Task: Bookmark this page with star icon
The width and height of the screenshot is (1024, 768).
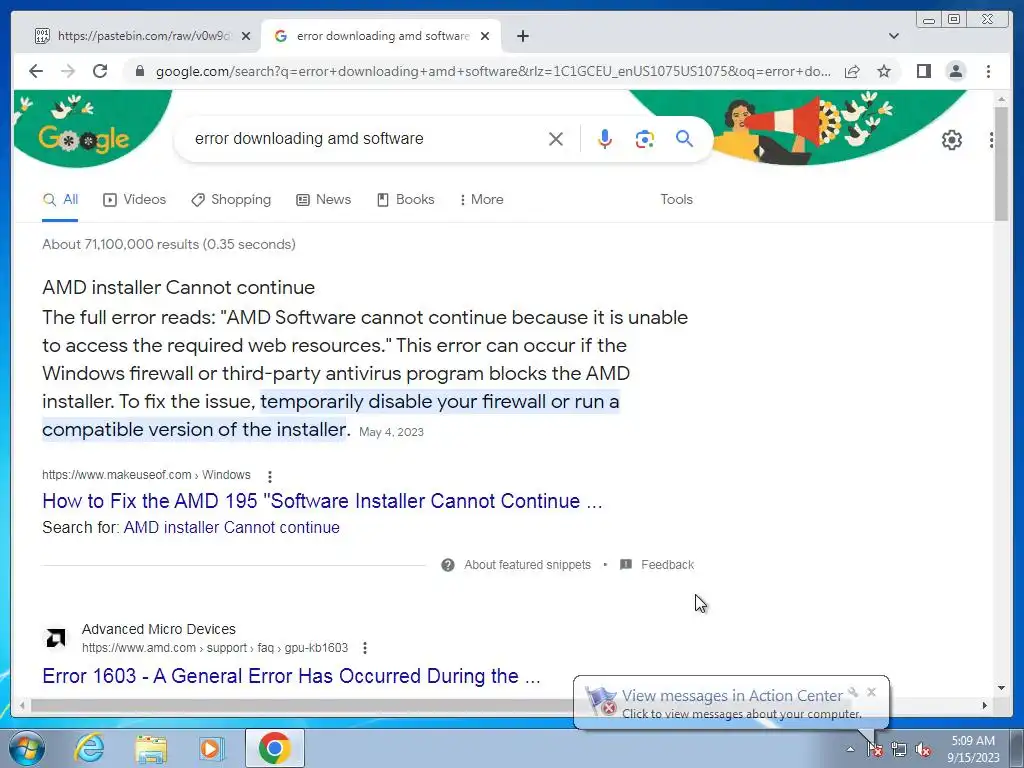Action: [x=884, y=71]
